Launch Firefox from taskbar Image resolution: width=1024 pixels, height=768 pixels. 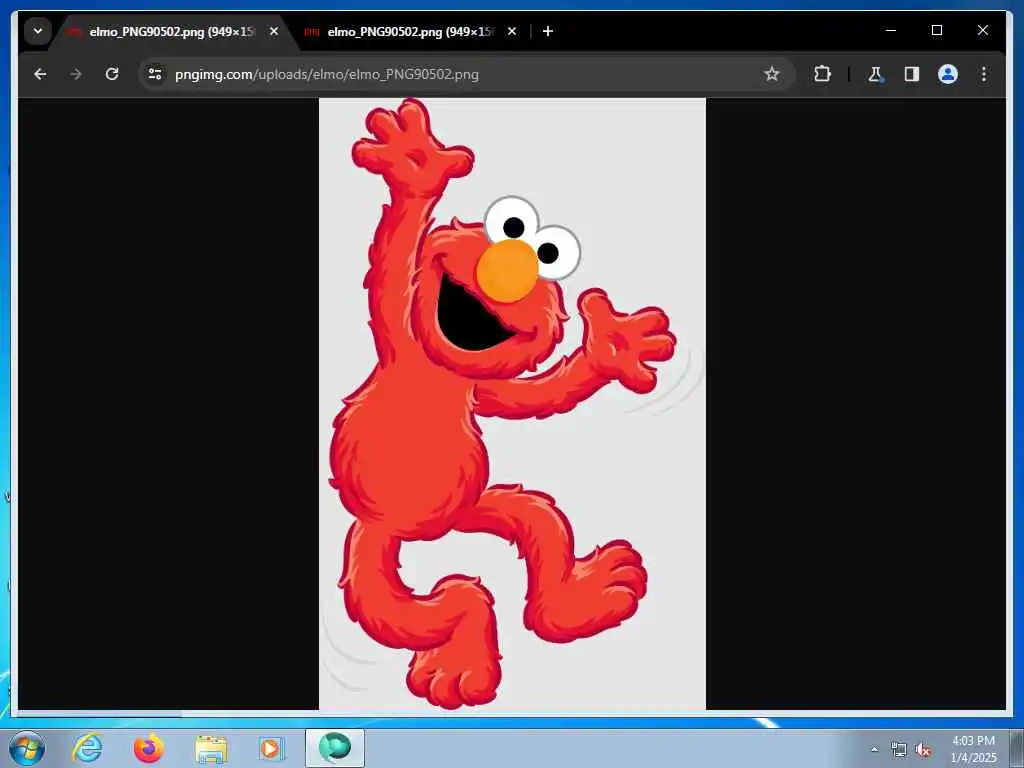click(149, 748)
